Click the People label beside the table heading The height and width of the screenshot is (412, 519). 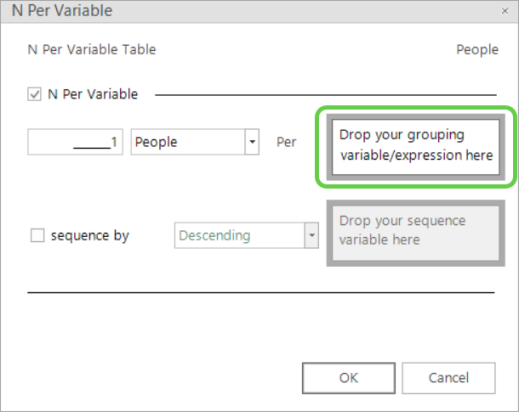477,50
